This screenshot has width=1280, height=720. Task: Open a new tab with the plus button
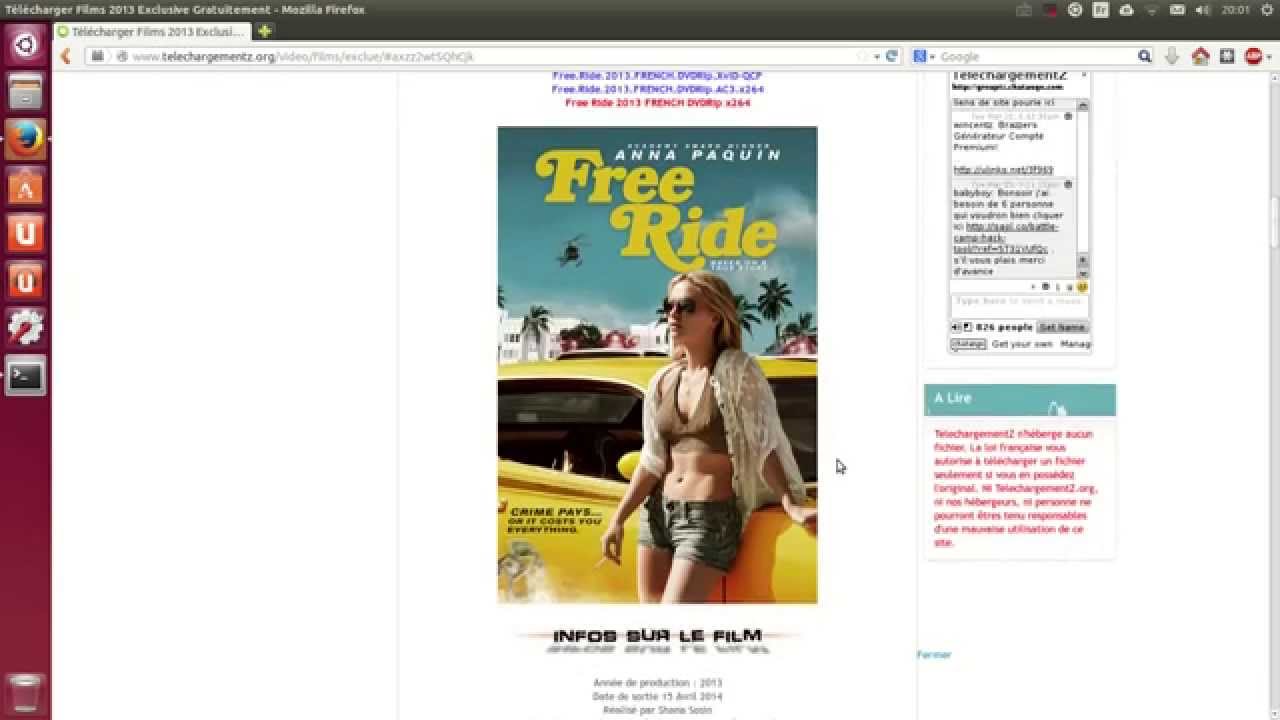click(x=264, y=31)
